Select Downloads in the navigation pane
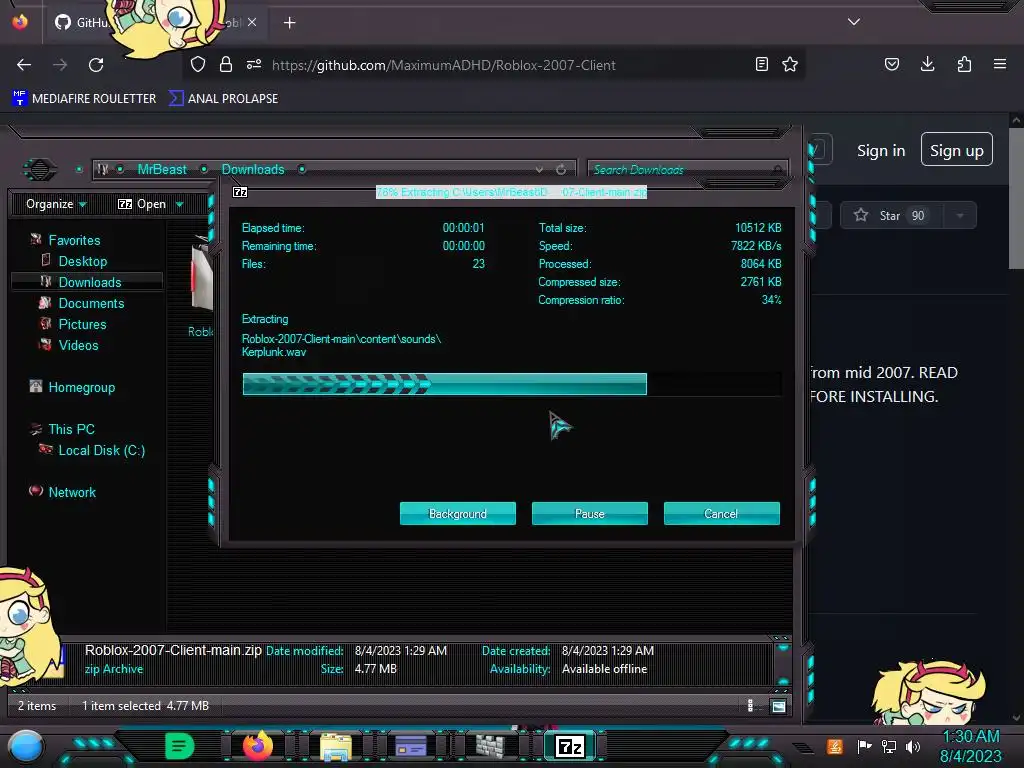 pyautogui.click(x=87, y=282)
